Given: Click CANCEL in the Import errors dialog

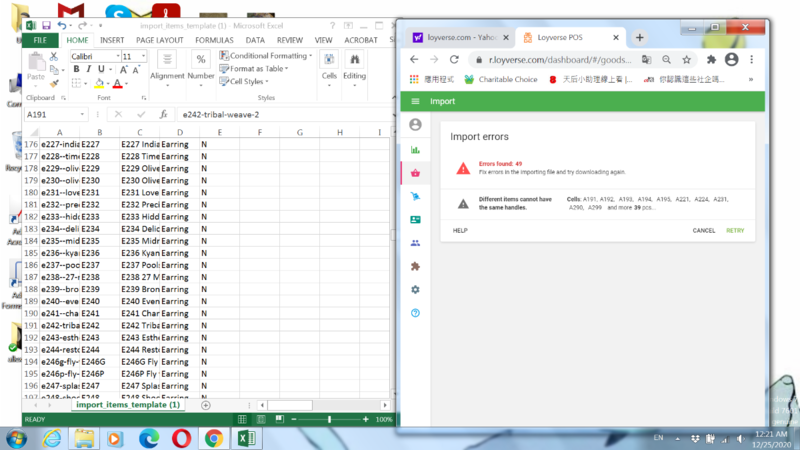Looking at the screenshot, I should (x=704, y=231).
